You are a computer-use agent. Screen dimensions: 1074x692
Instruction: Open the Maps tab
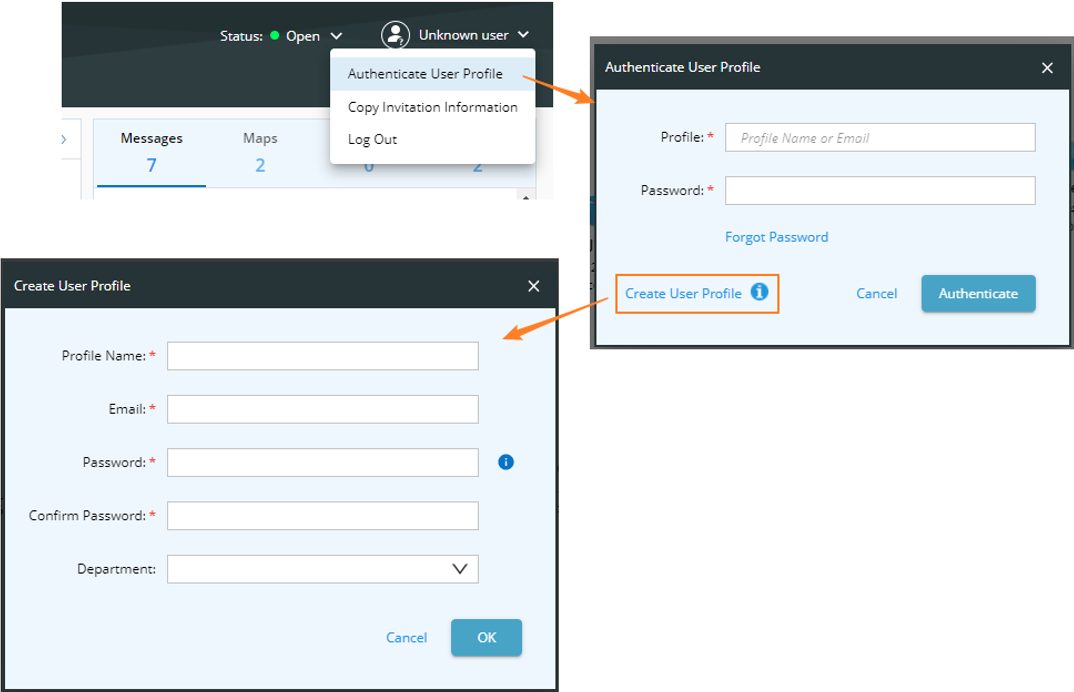point(259,138)
